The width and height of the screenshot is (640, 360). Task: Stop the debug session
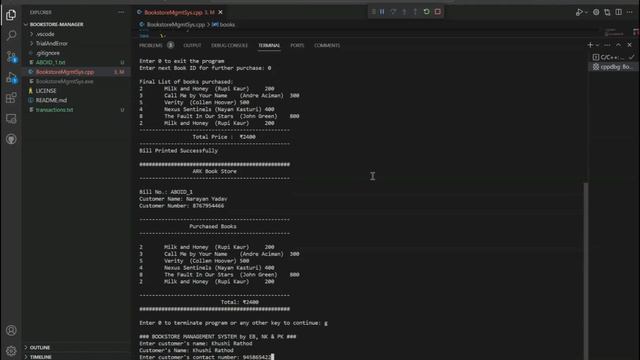[x=438, y=12]
